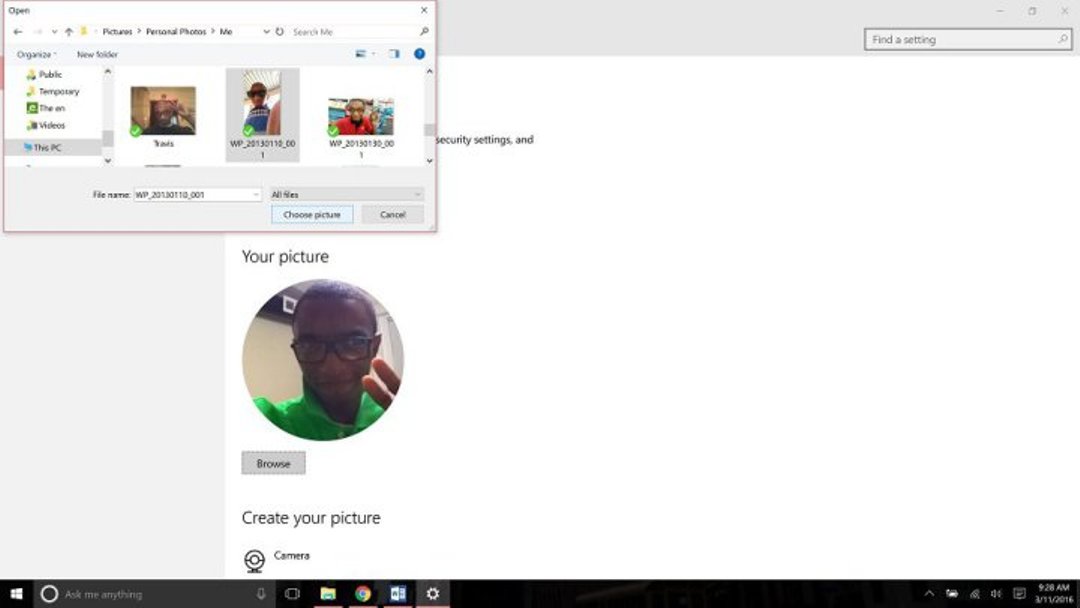Open the Action Center notifications icon
This screenshot has width=1080, height=608.
(1020, 594)
